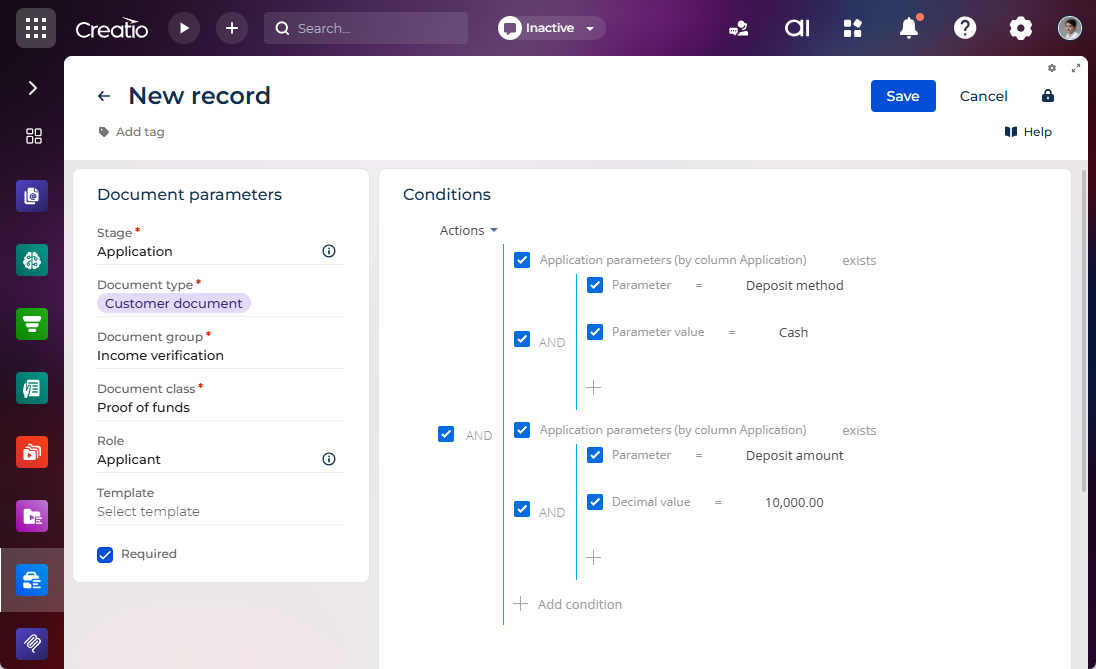This screenshot has width=1096, height=669.
Task: Click Add tag
Action: [132, 132]
